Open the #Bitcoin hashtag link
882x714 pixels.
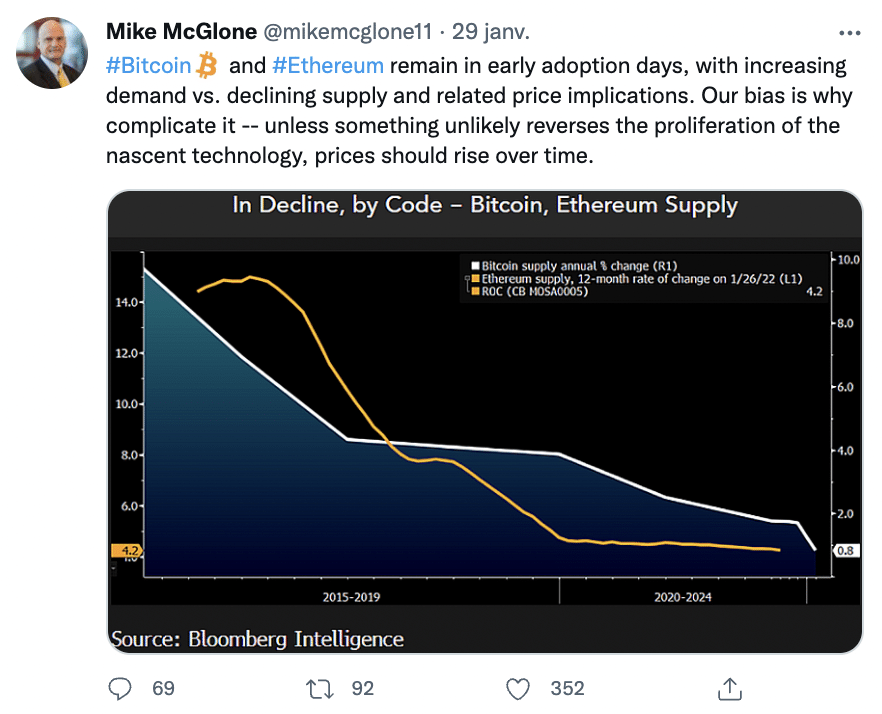click(x=148, y=65)
